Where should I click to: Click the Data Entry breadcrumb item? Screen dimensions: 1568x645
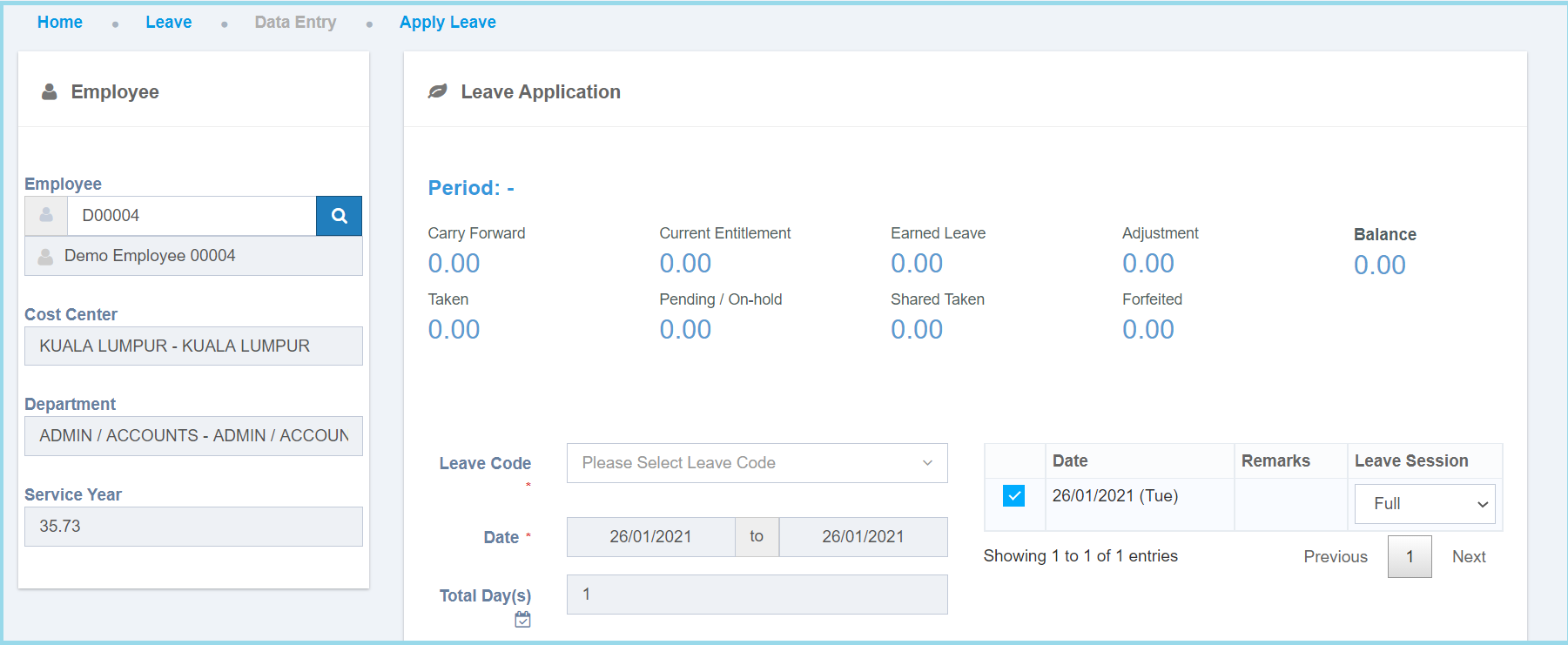[x=295, y=23]
